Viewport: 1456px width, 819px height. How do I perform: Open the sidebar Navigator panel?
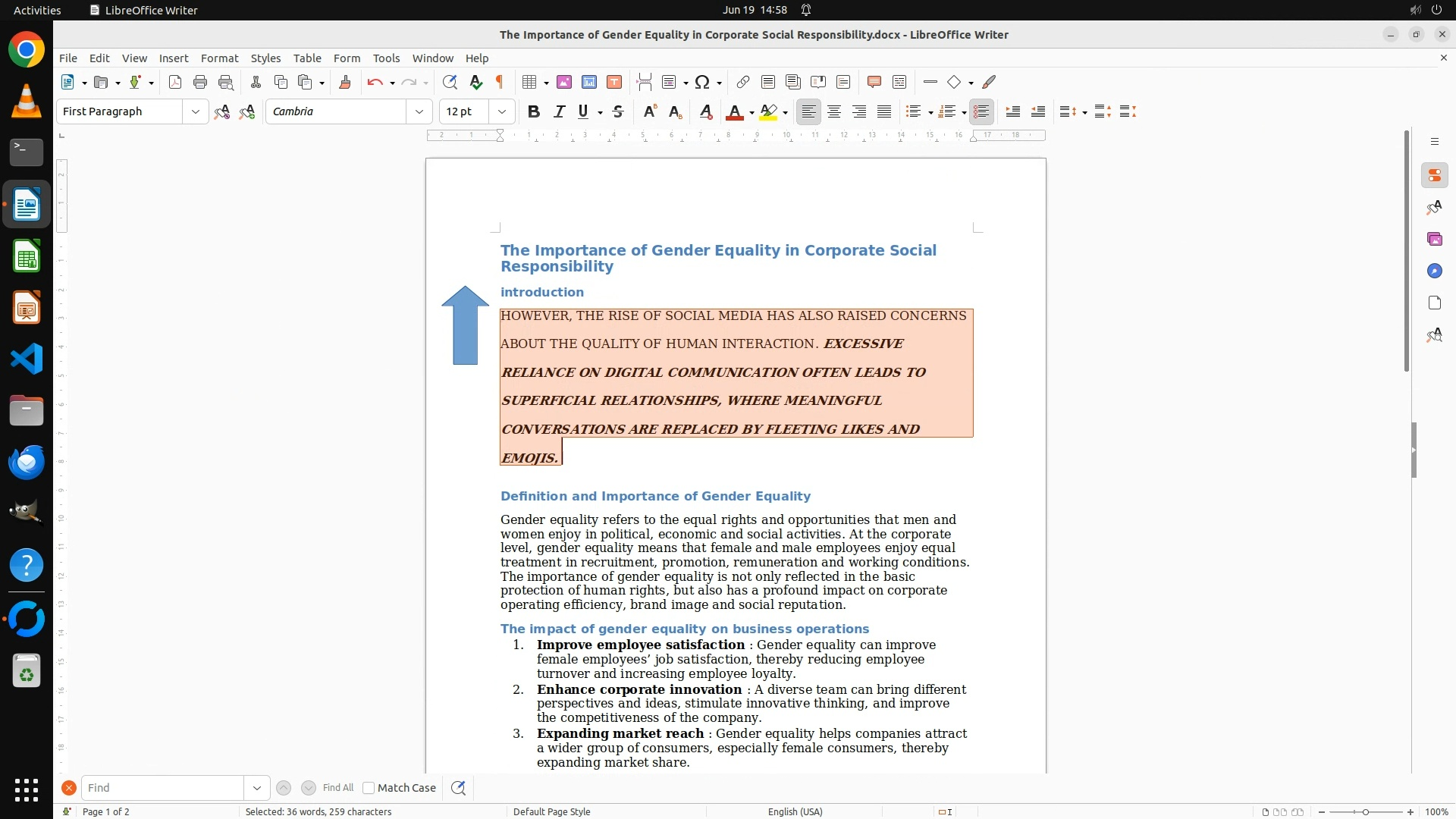(1434, 271)
